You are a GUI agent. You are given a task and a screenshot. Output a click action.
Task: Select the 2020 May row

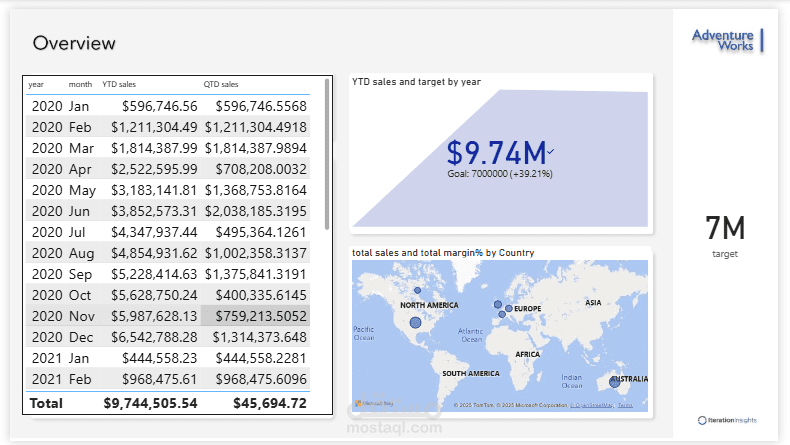click(168, 190)
